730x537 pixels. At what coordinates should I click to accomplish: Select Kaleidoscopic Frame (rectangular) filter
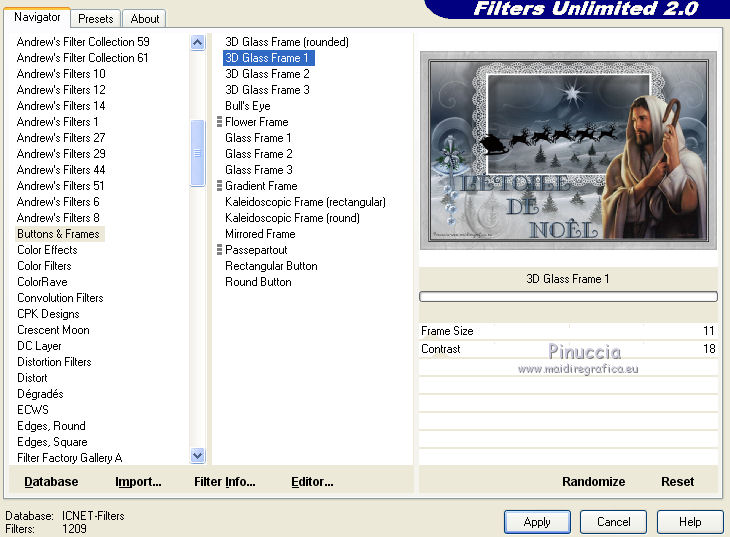(305, 202)
